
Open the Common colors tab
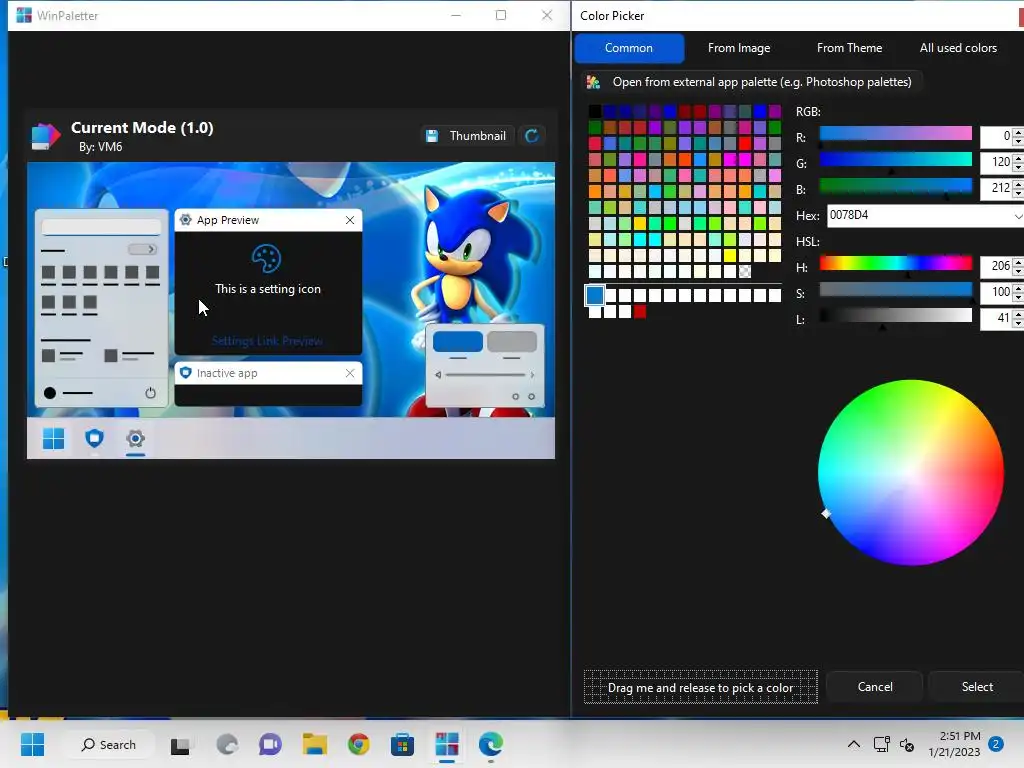tap(629, 48)
